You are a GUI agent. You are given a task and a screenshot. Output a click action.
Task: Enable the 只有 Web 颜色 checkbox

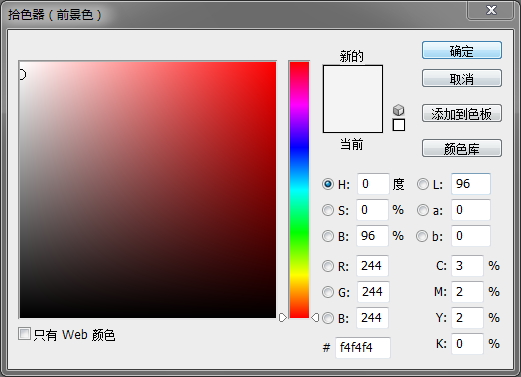[x=24, y=334]
